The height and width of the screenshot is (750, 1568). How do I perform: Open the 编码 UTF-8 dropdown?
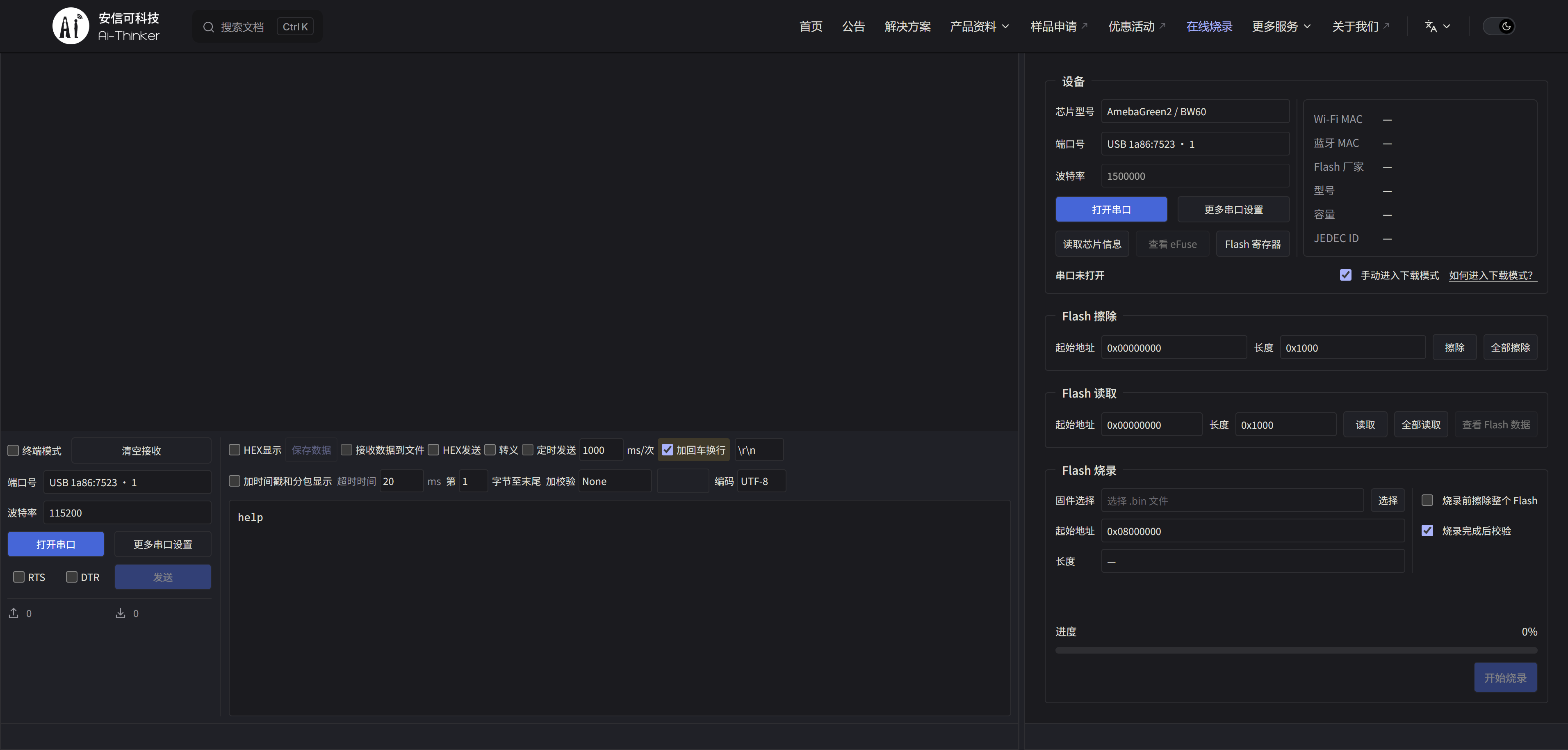(x=761, y=481)
